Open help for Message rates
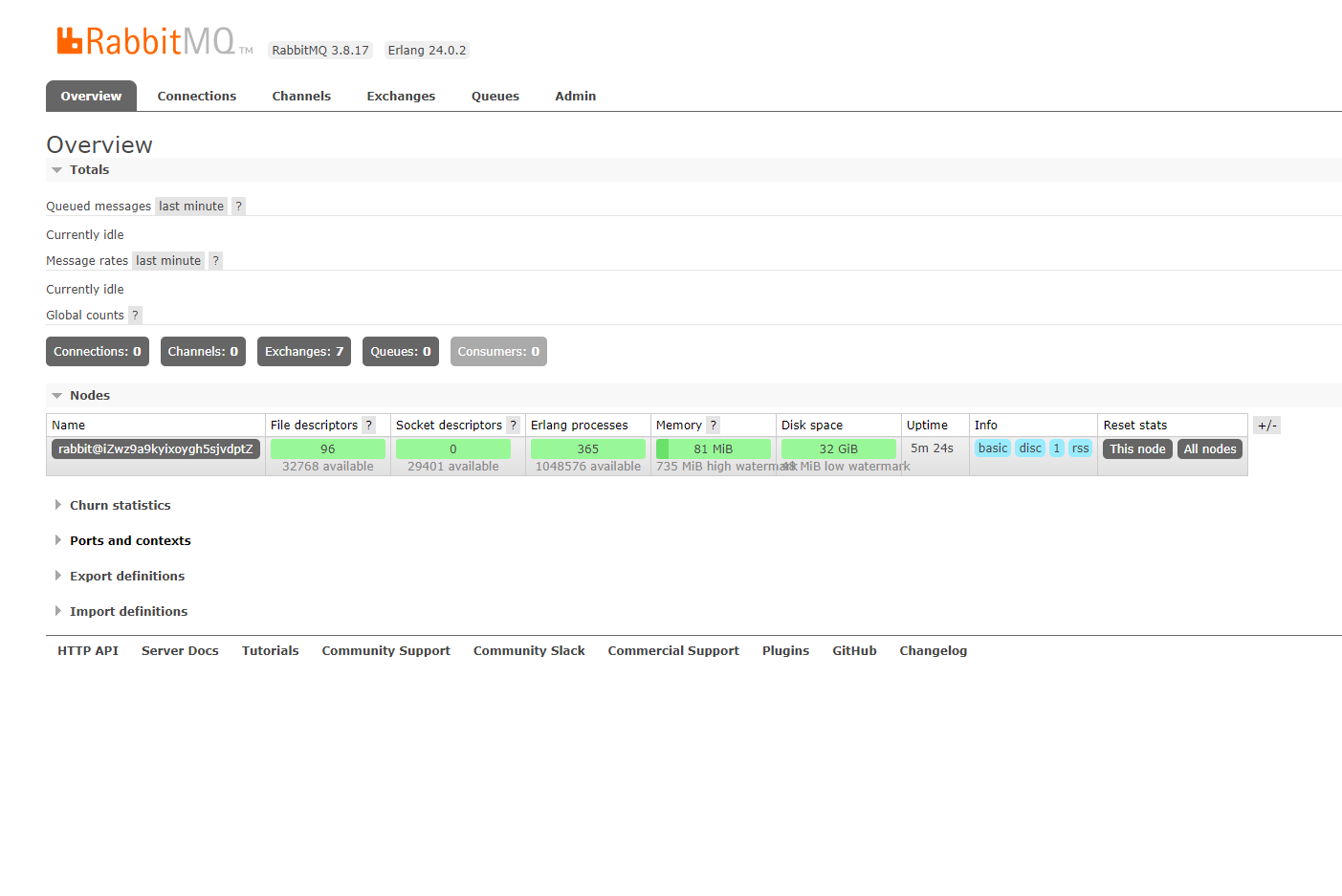The width and height of the screenshot is (1342, 896). tap(216, 261)
